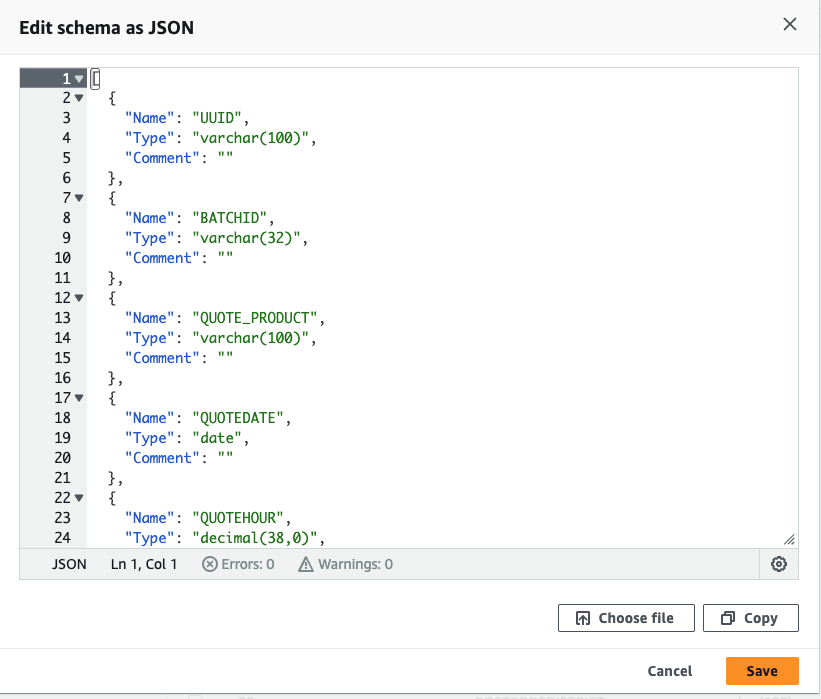Copy the JSON schema to clipboard

pyautogui.click(x=750, y=617)
